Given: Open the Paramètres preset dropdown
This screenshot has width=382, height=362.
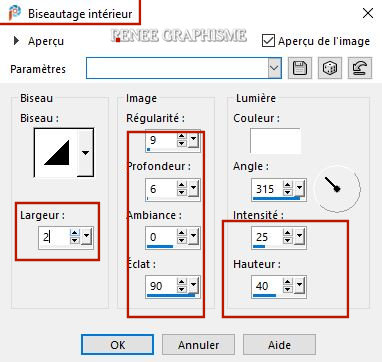Looking at the screenshot, I should pyautogui.click(x=274, y=68).
